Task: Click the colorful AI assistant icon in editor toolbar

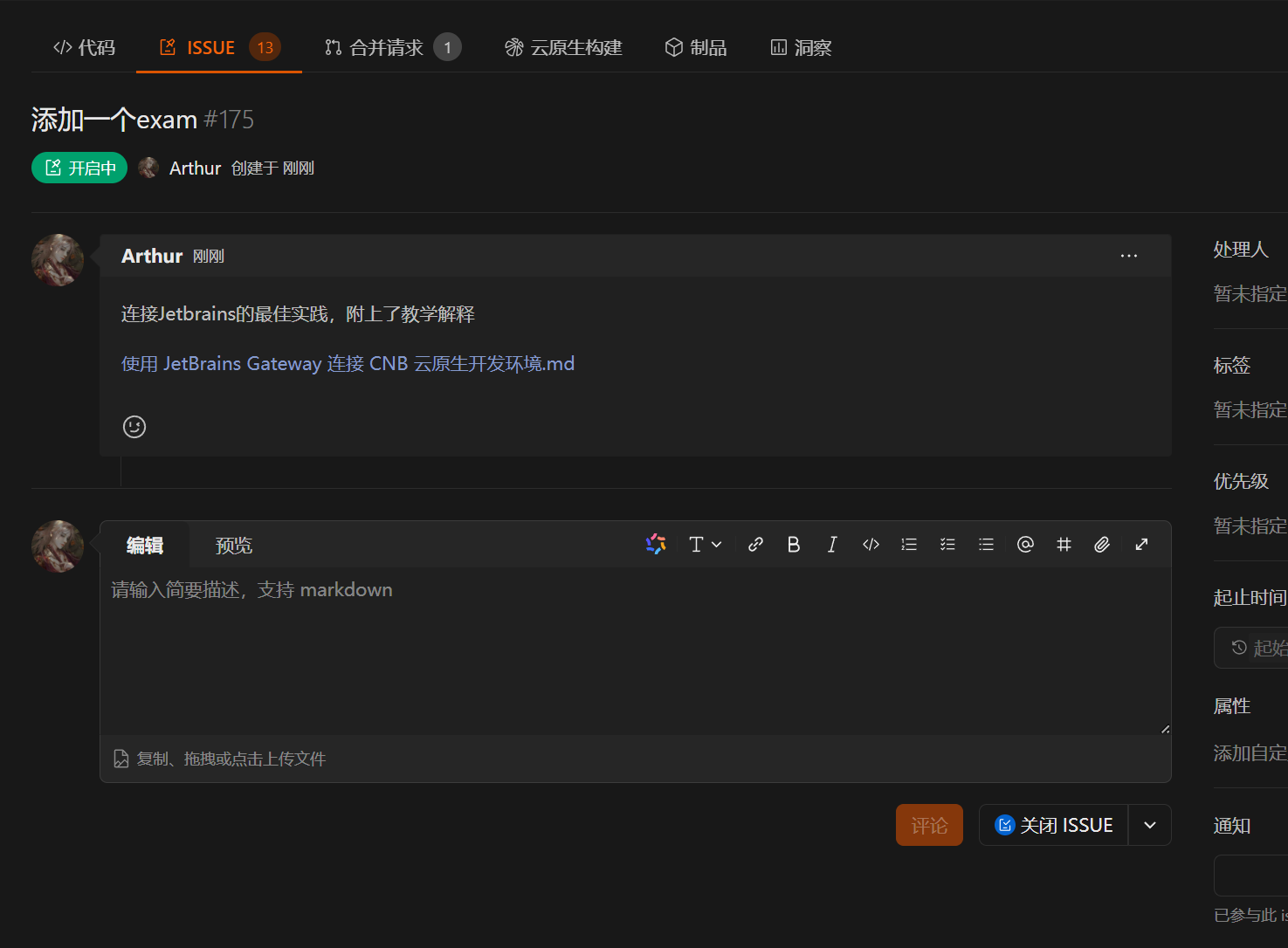Action: (656, 545)
